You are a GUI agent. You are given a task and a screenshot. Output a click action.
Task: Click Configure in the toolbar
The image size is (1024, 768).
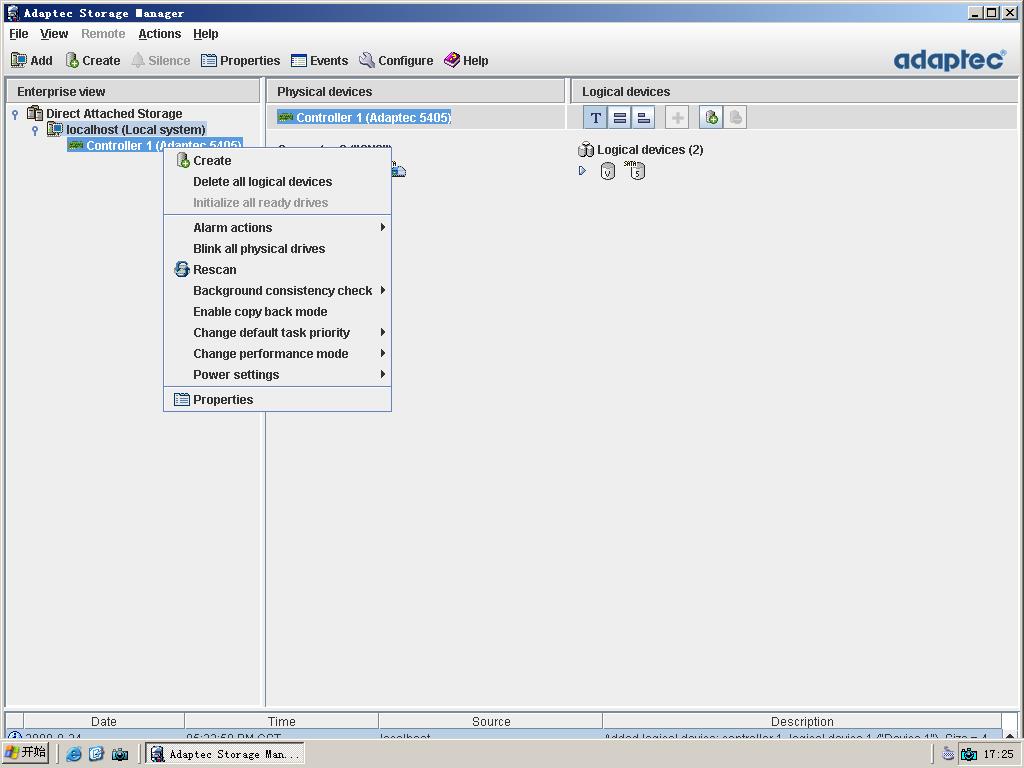(396, 60)
